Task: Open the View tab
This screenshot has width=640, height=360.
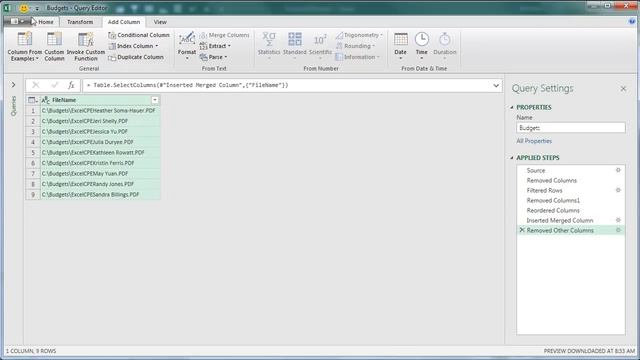Action: [160, 22]
